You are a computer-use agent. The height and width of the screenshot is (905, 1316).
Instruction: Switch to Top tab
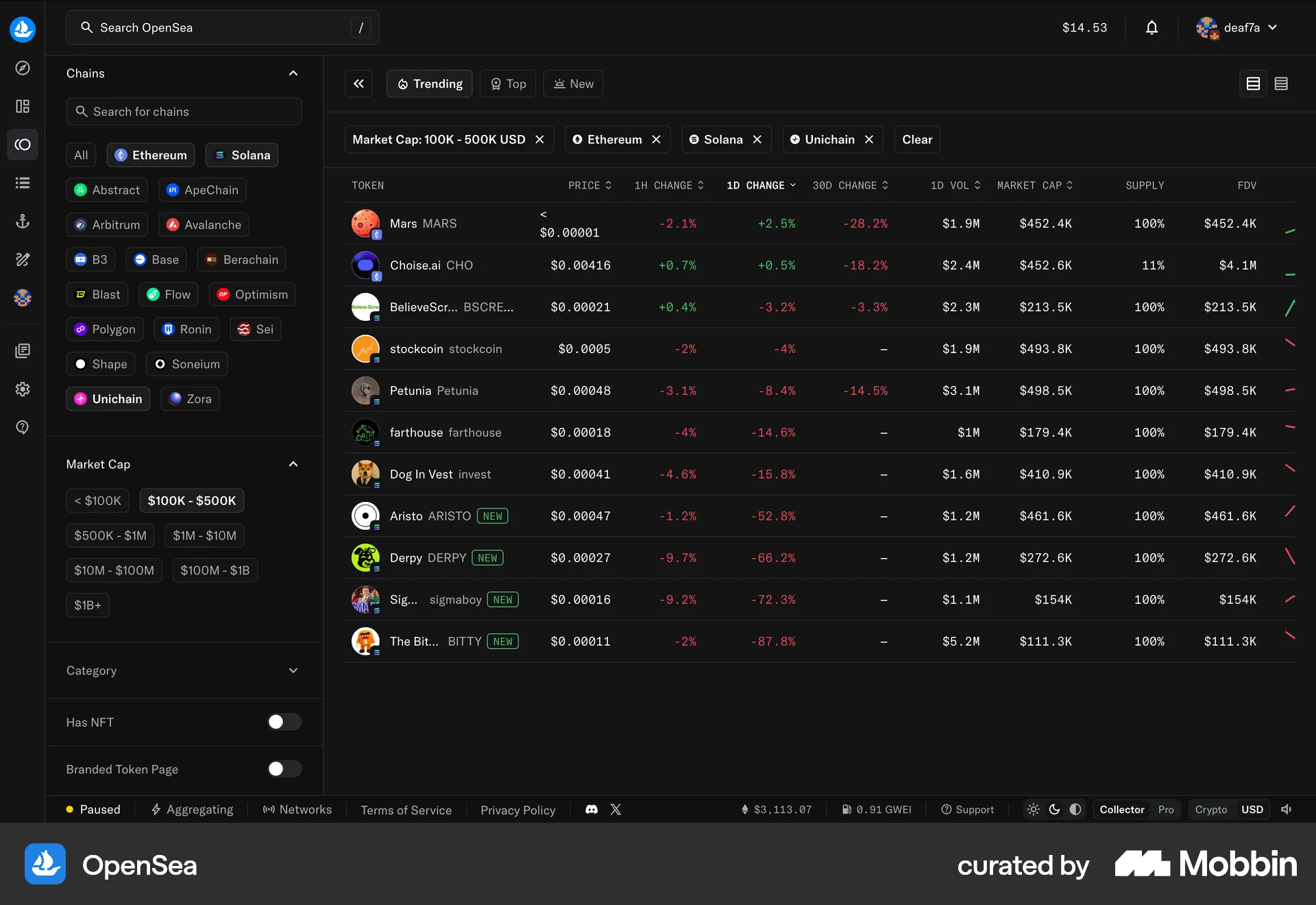pyautogui.click(x=508, y=84)
